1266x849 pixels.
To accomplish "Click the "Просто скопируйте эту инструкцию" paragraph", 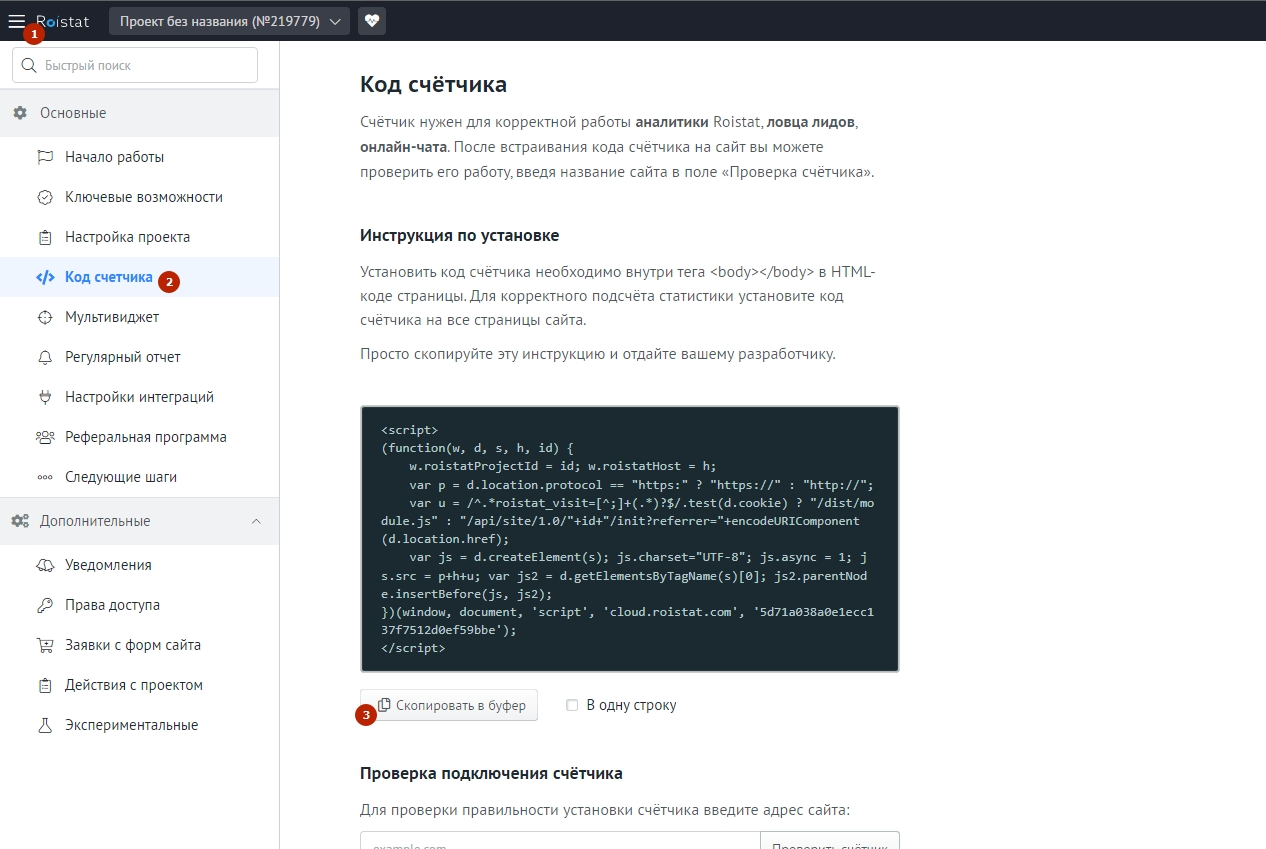I will coord(597,354).
